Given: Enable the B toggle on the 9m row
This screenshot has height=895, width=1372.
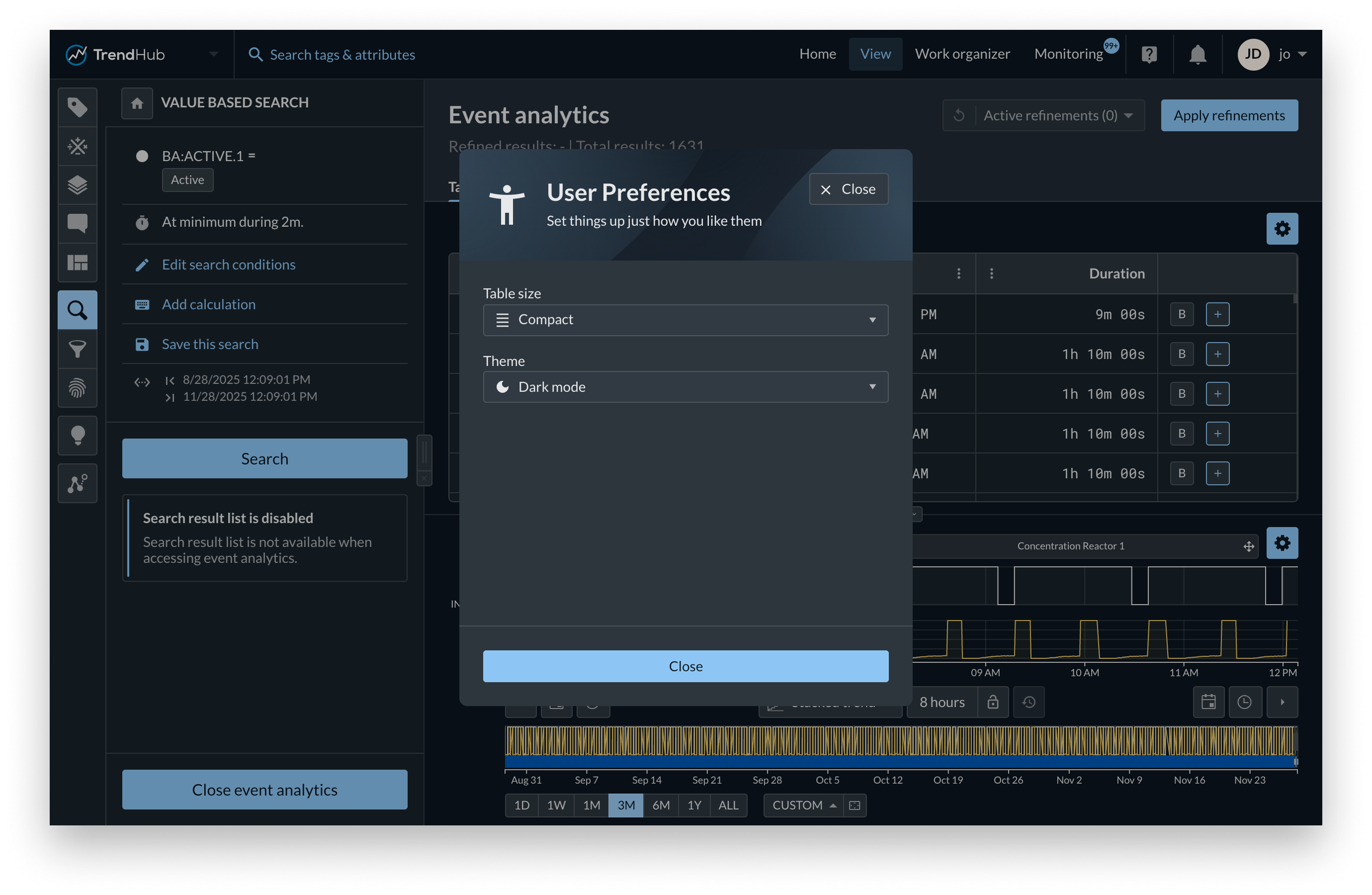Looking at the screenshot, I should pyautogui.click(x=1181, y=314).
